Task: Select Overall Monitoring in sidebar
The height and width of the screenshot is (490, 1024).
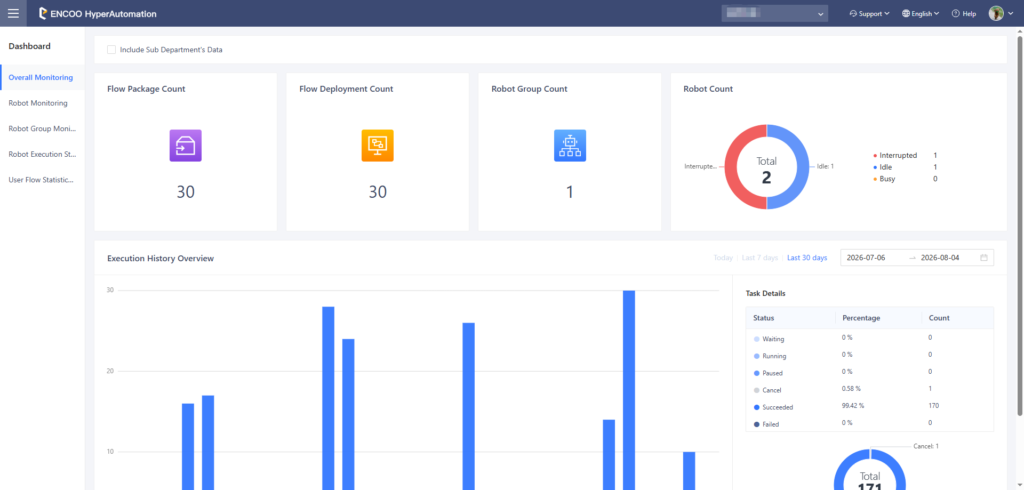Action: 42,78
